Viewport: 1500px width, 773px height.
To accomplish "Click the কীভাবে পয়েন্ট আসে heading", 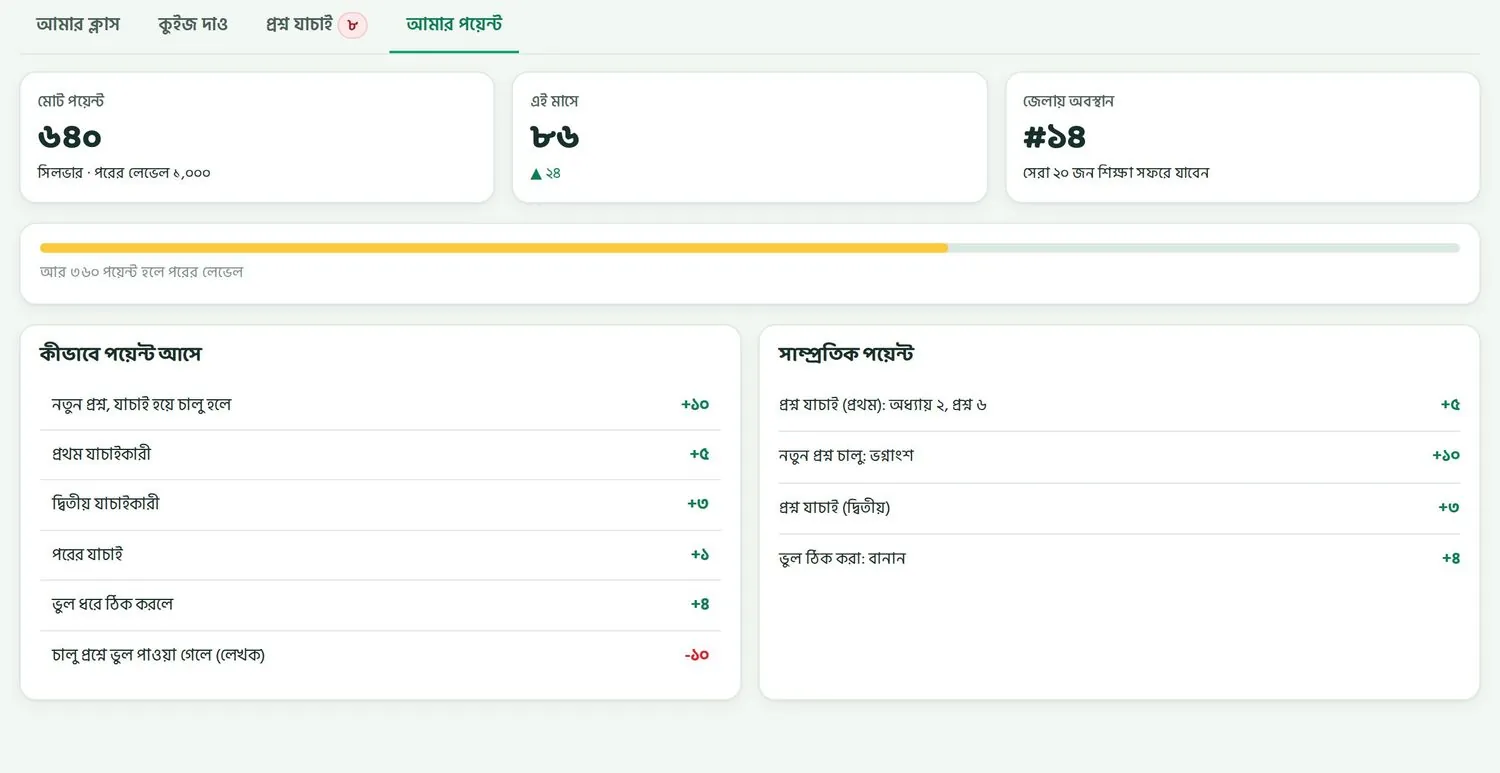I will coord(121,354).
